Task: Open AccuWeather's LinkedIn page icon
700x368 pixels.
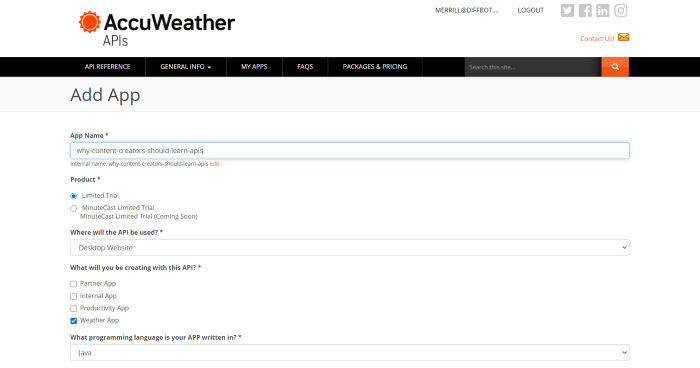Action: 603,10
